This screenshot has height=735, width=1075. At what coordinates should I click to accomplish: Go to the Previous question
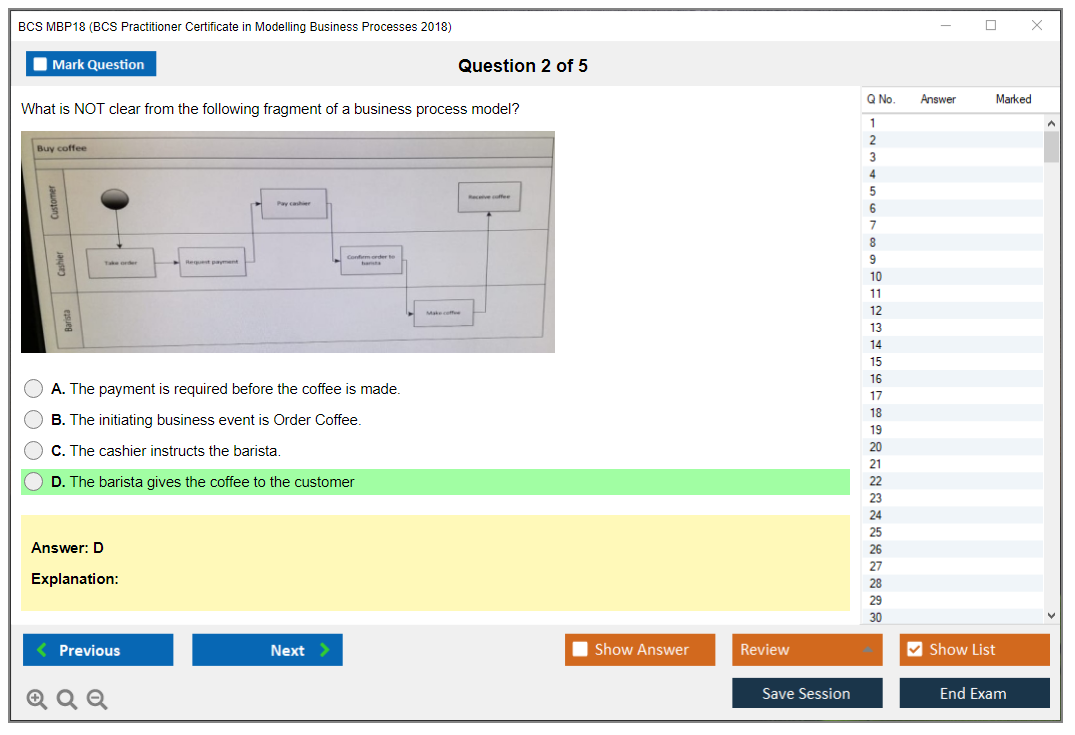tap(98, 650)
